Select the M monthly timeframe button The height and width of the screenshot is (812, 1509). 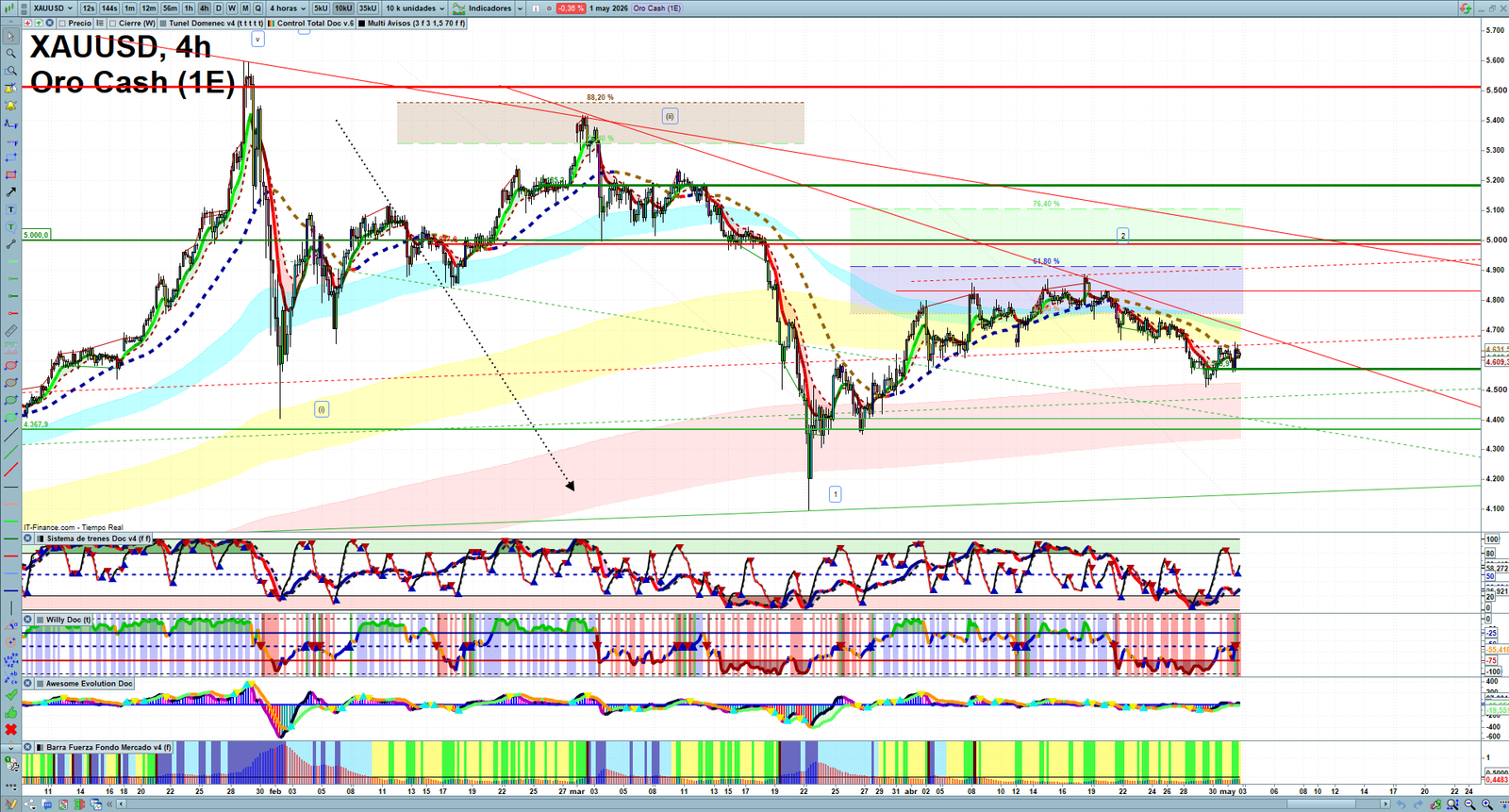(x=245, y=8)
